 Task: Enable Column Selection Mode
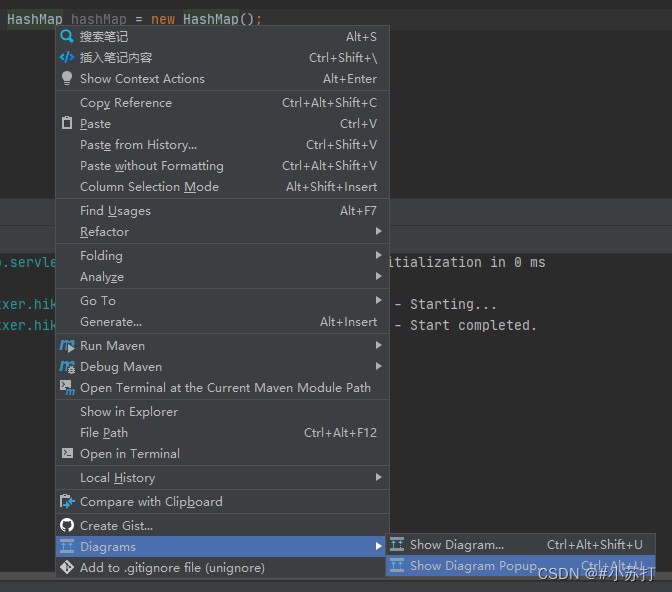point(222,186)
